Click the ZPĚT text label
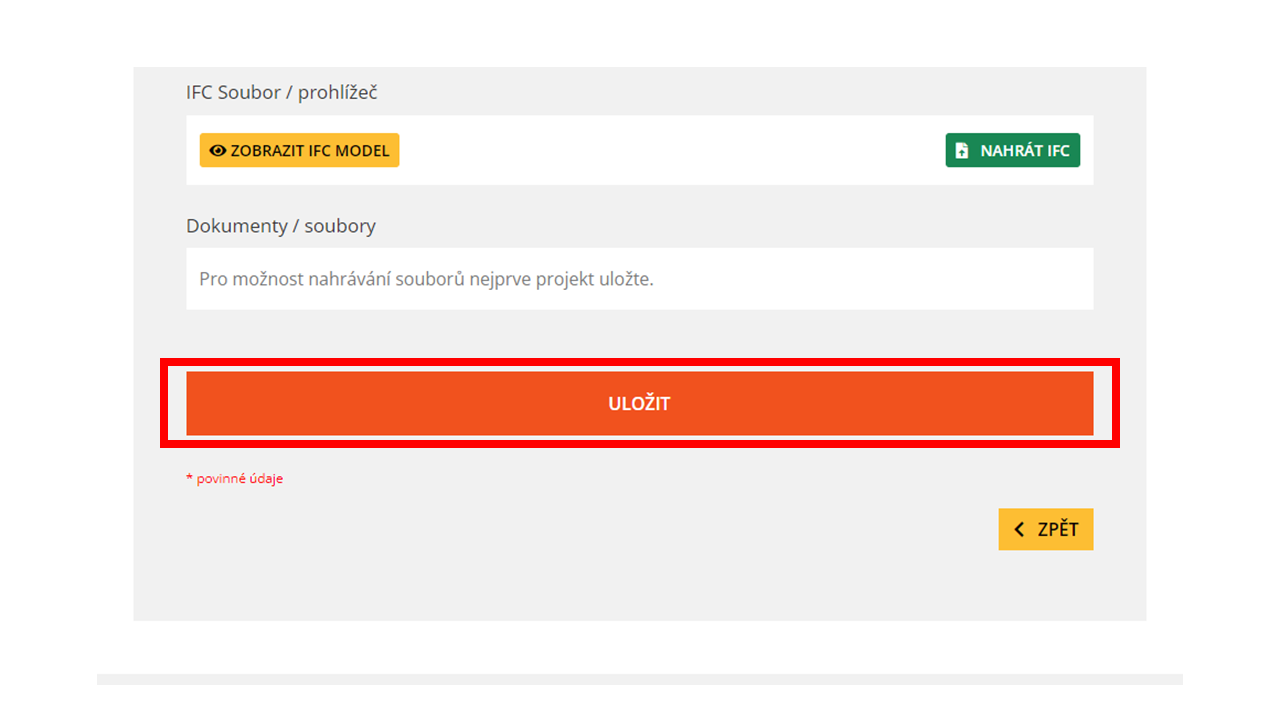This screenshot has height=720, width=1280. 1058,530
